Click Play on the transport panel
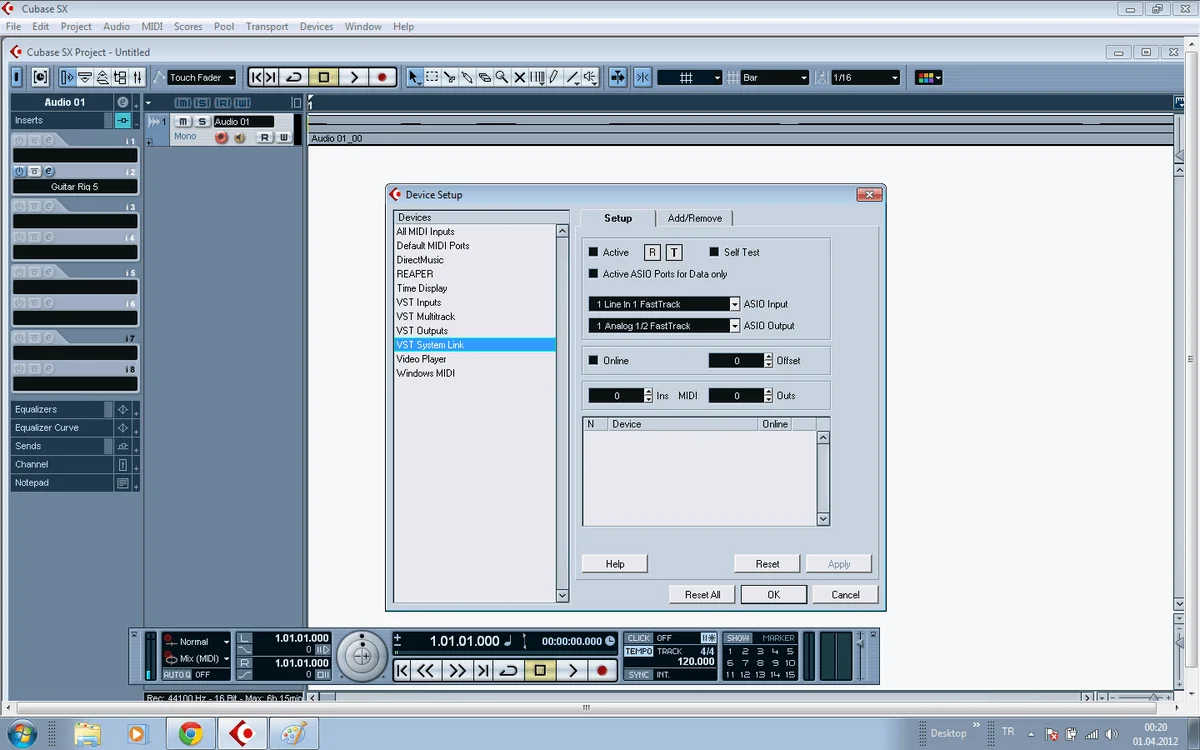 [573, 670]
